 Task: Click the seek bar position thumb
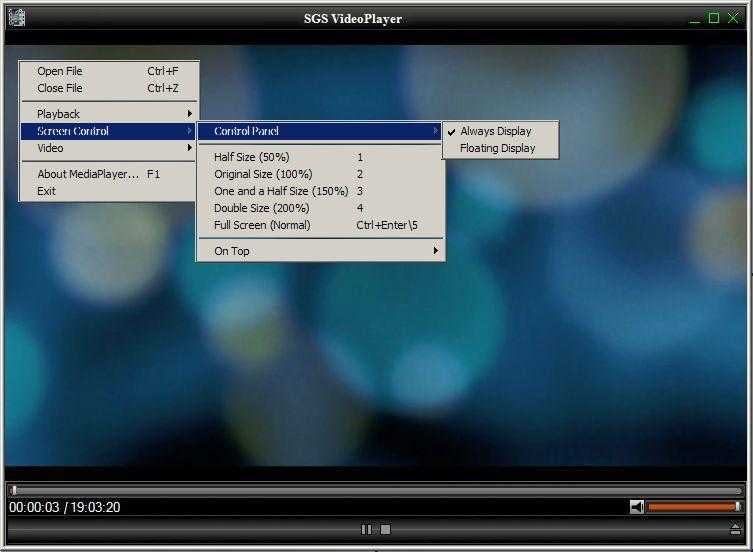[x=14, y=490]
